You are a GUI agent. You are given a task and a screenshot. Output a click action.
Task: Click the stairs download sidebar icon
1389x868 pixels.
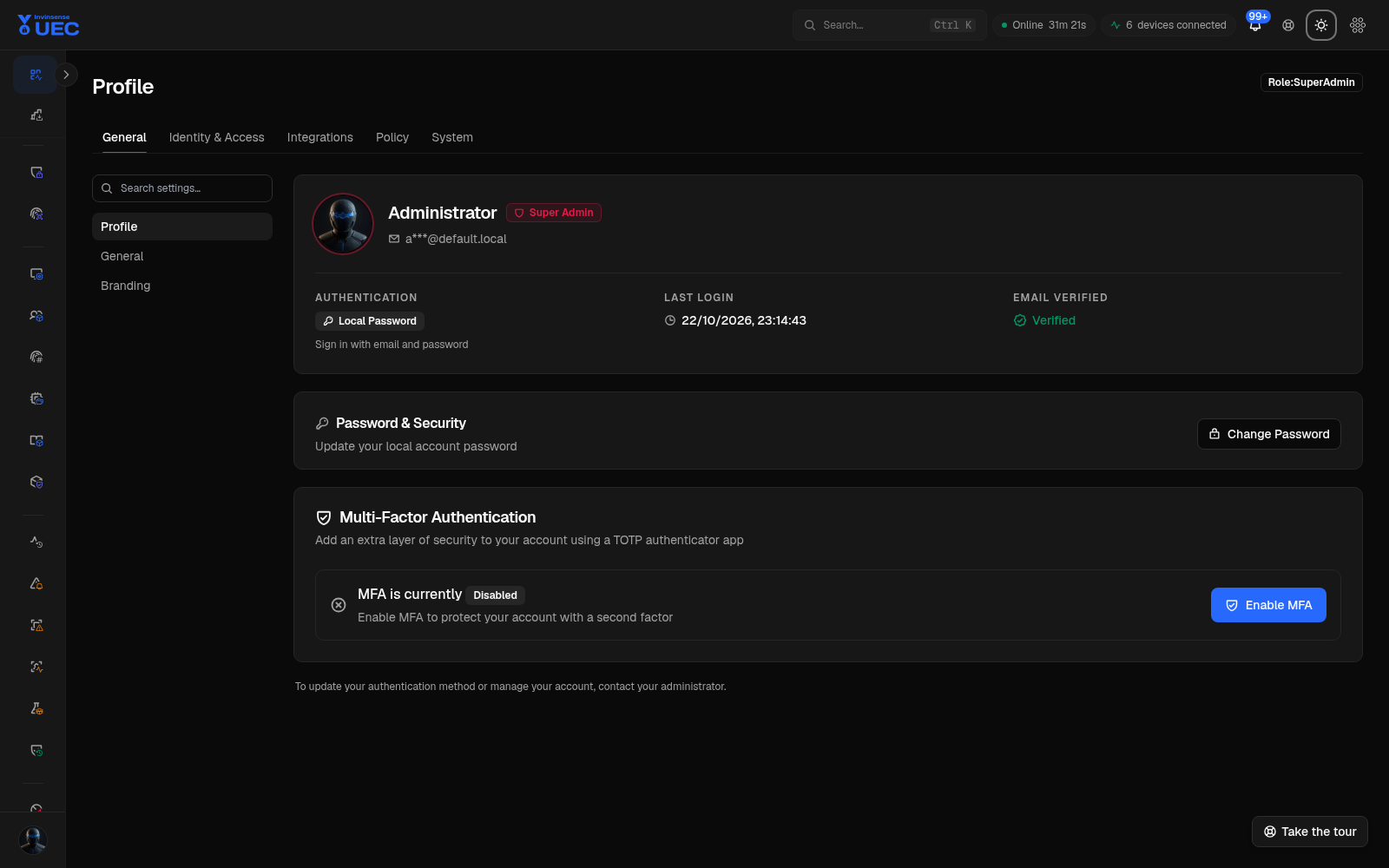(x=36, y=115)
